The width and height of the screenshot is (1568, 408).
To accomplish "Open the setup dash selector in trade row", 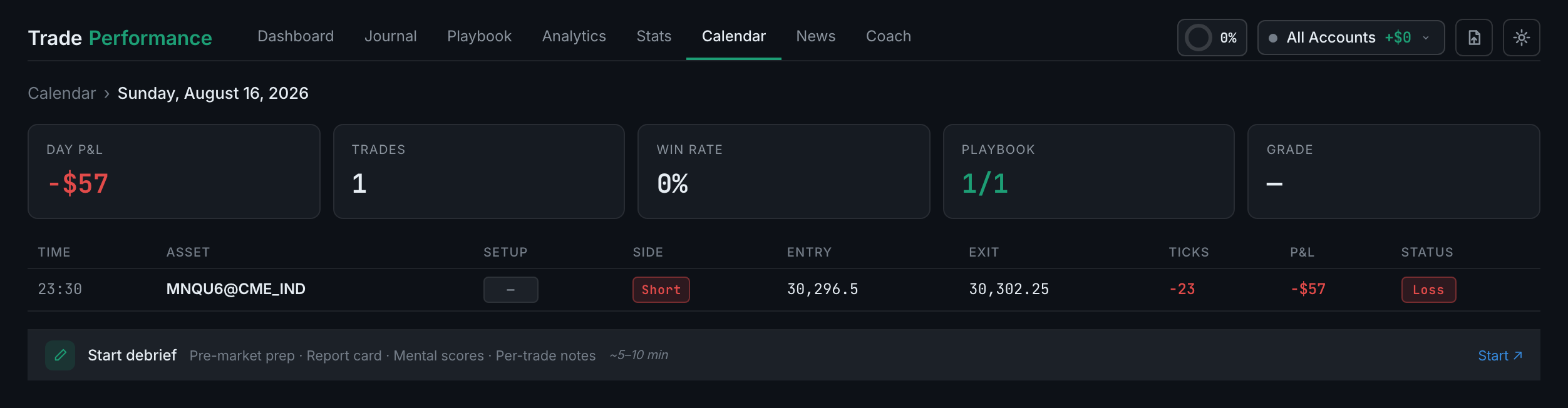I will click(510, 290).
